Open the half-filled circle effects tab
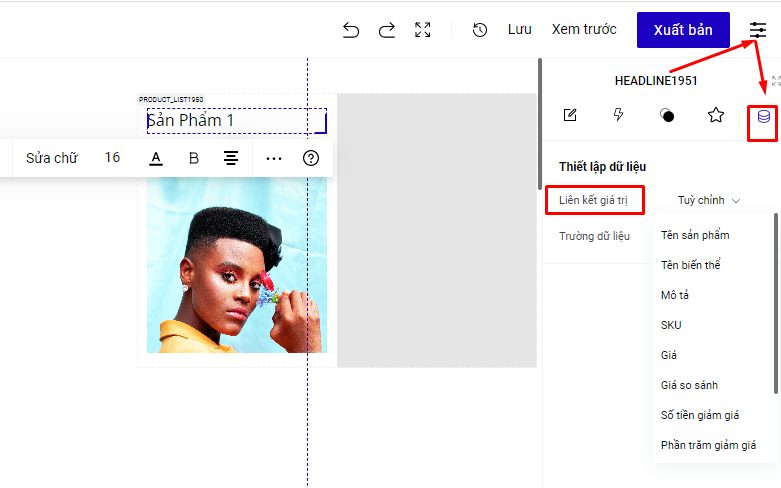 point(667,115)
